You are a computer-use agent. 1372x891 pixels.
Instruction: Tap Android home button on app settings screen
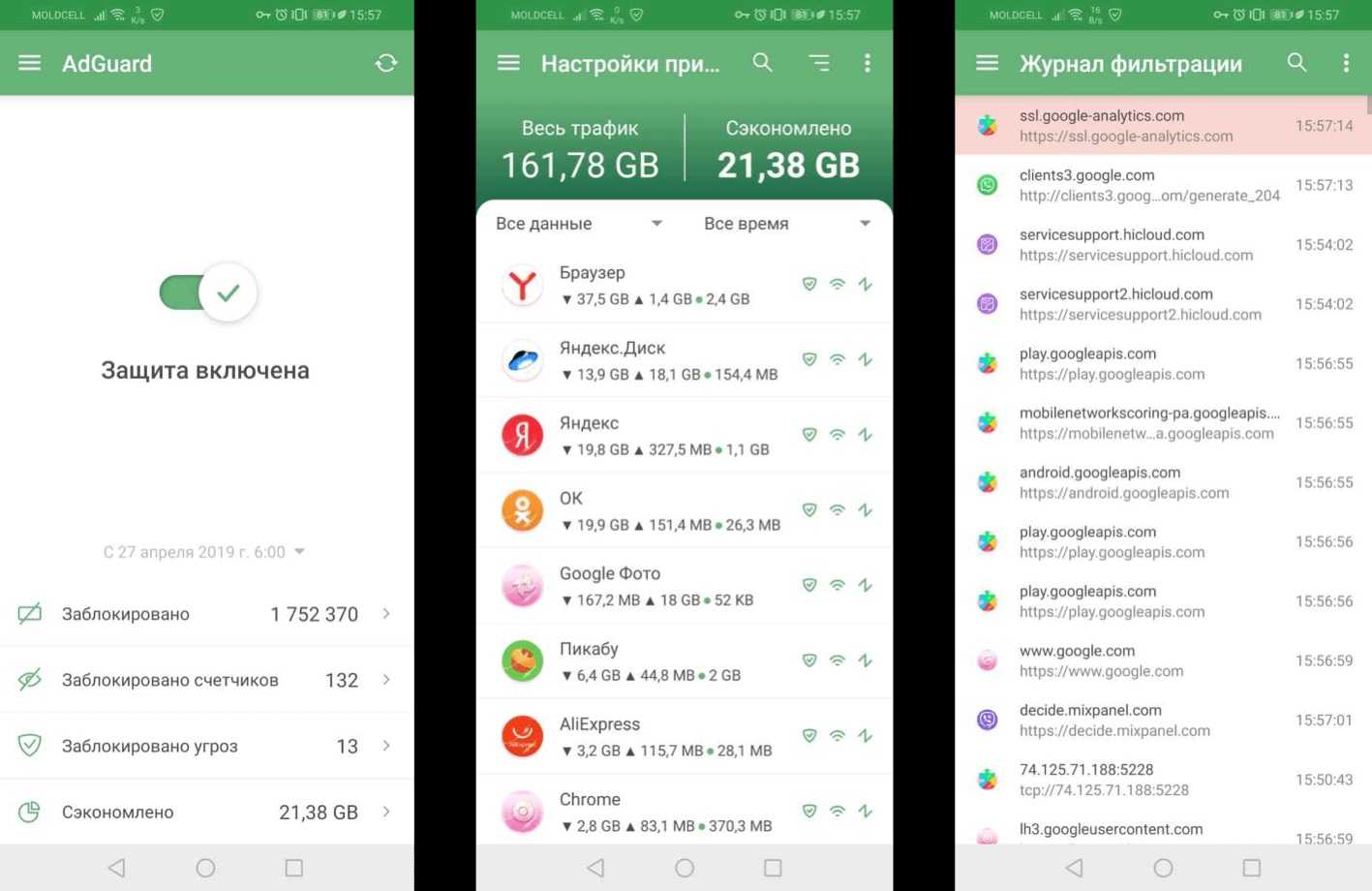click(685, 868)
